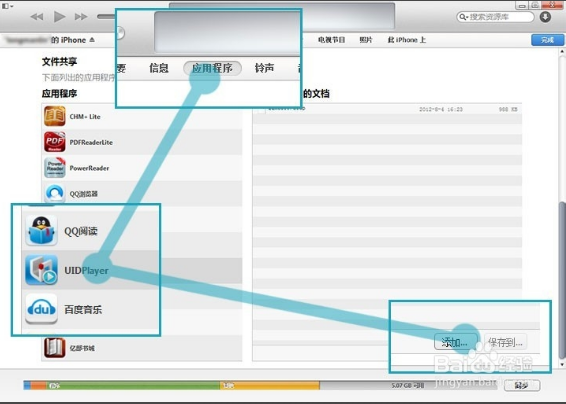Select the QQ浏览器 app icon
Viewport: 566px width, 404px height.
click(x=55, y=193)
